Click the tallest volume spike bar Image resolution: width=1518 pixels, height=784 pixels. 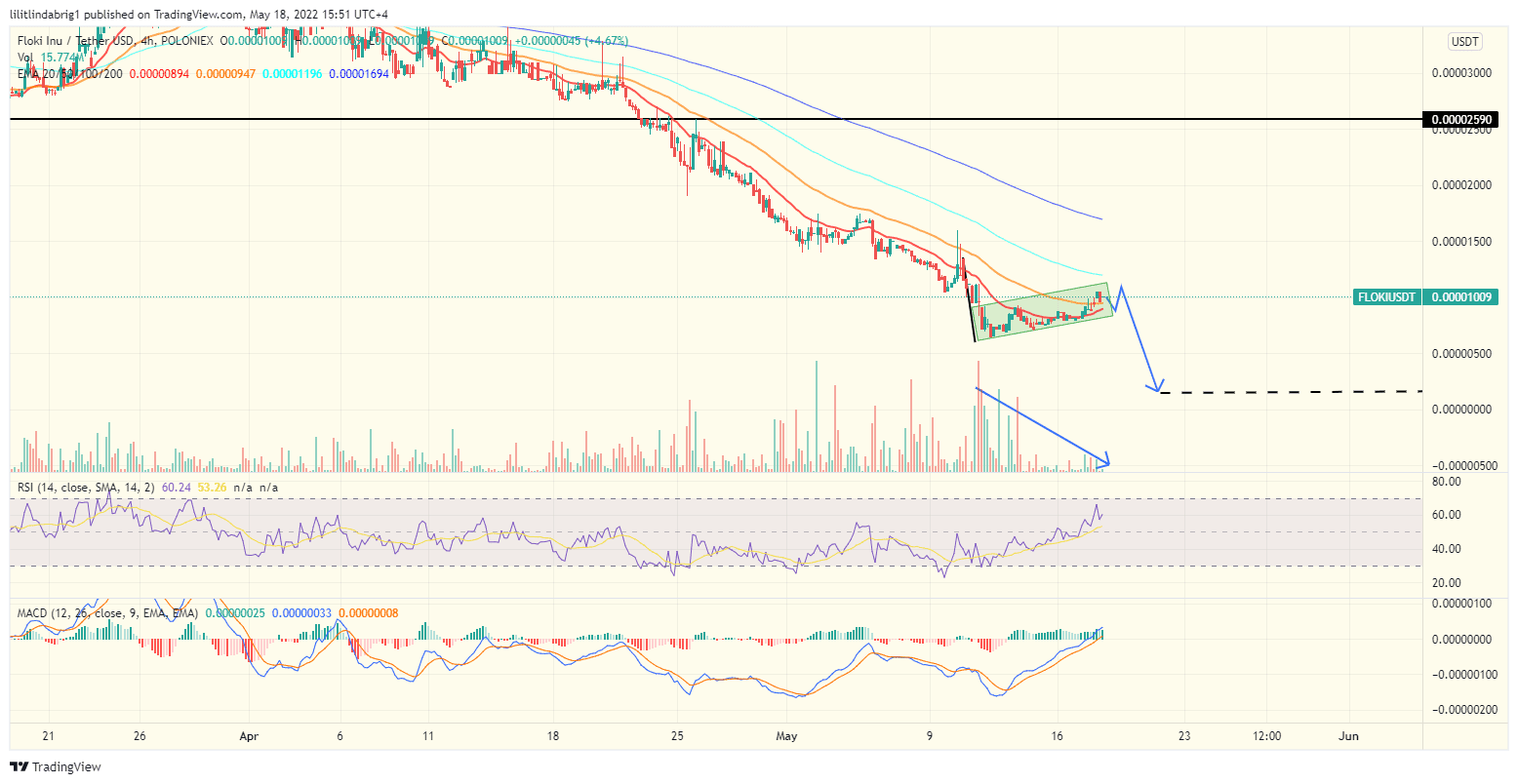[816, 410]
